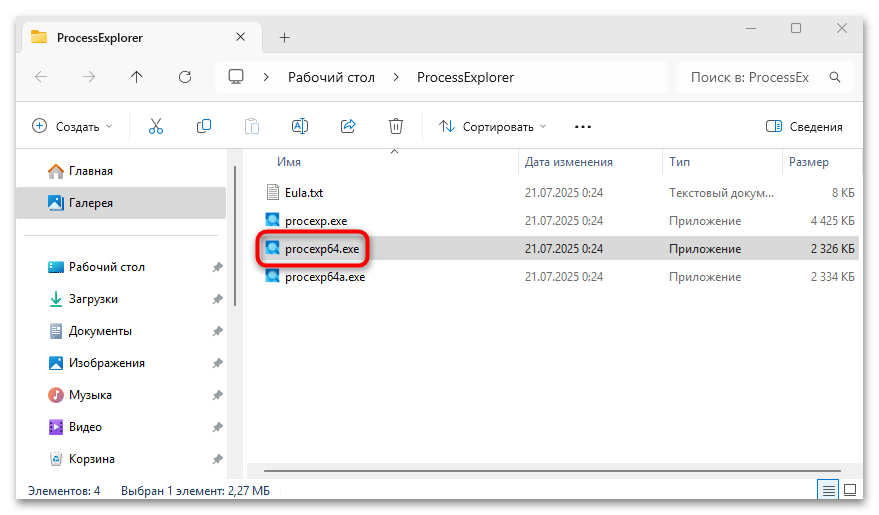Sort by Дата изменения column header
The width and height of the screenshot is (879, 515).
click(x=568, y=162)
